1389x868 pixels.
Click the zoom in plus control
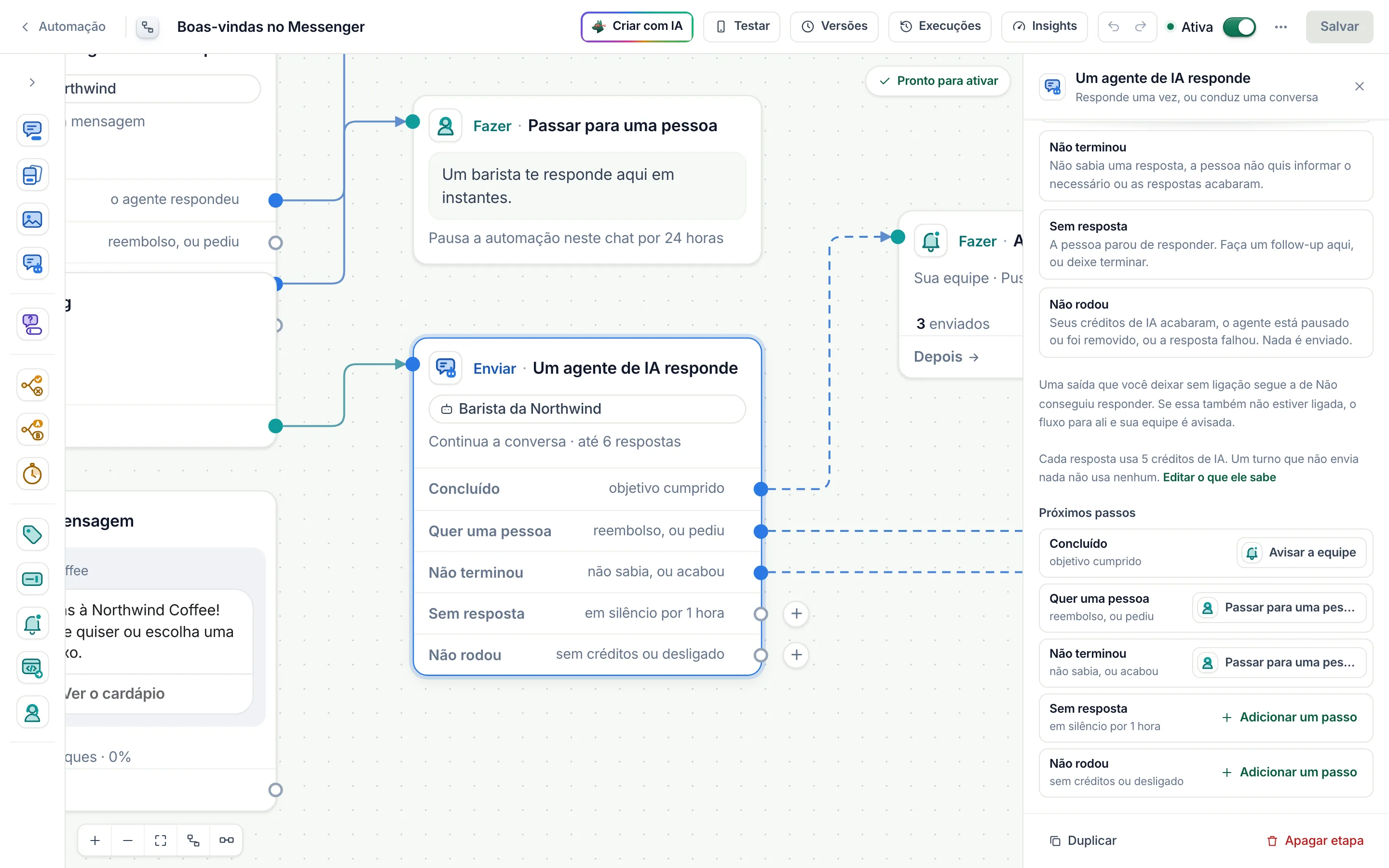95,841
